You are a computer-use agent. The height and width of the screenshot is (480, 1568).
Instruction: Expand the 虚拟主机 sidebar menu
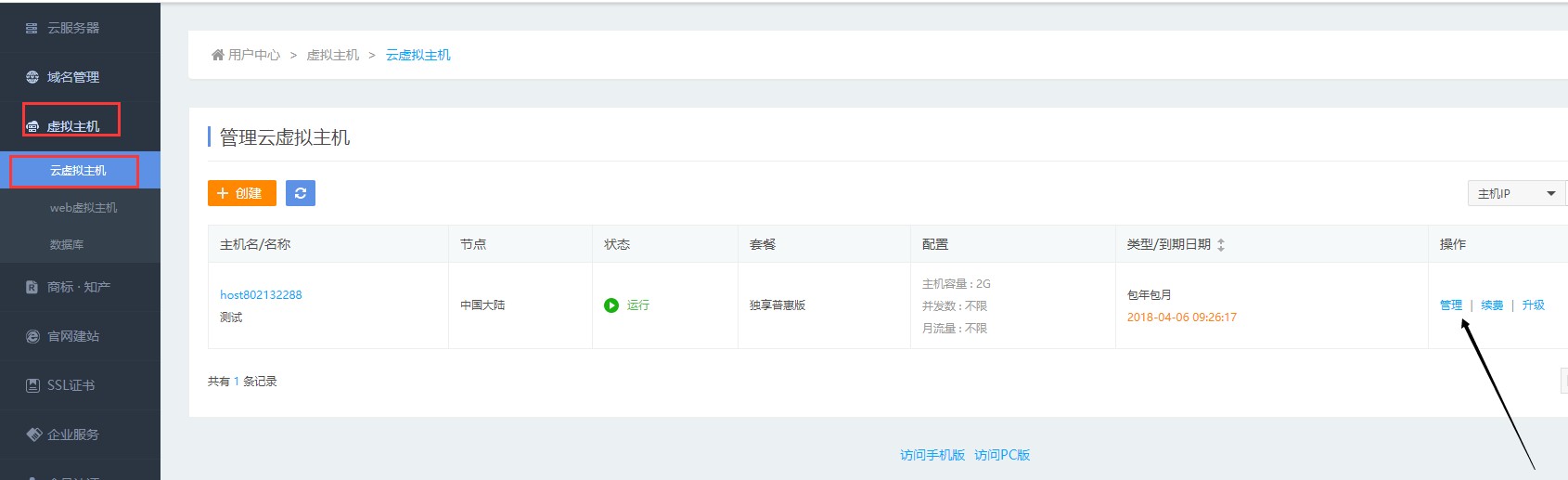(72, 126)
